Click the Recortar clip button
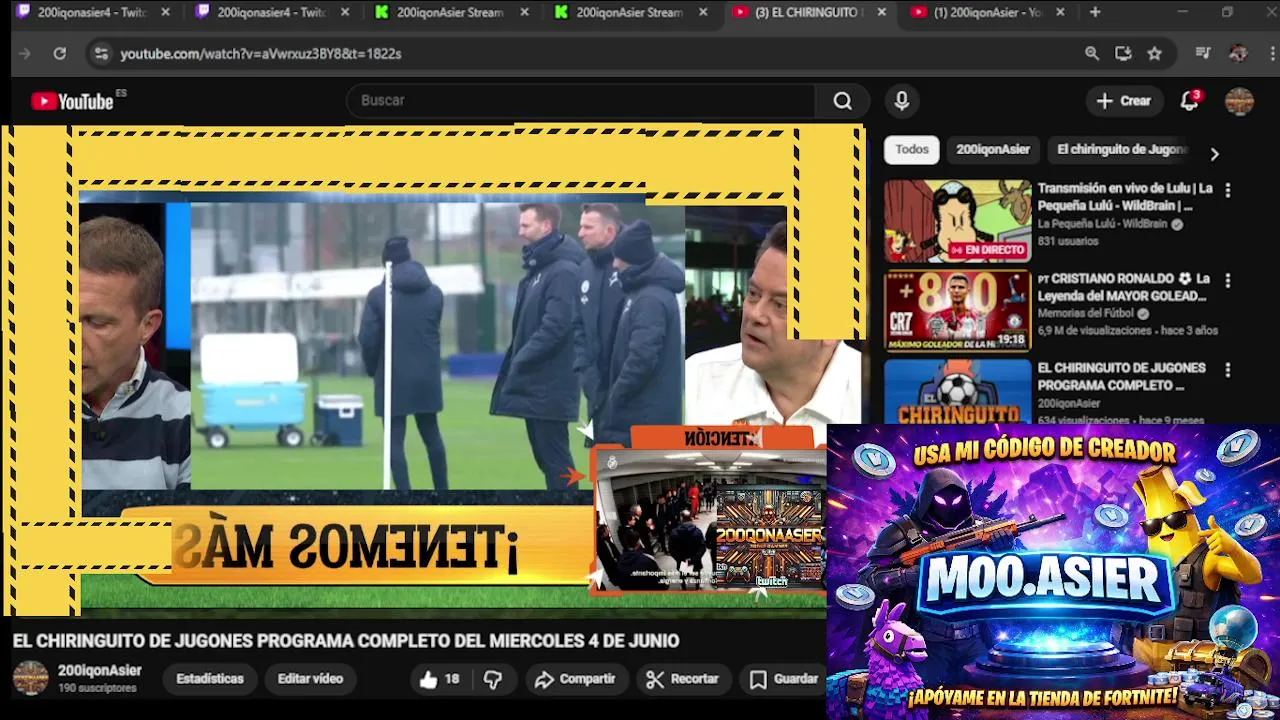The width and height of the screenshot is (1280, 720). tap(683, 679)
